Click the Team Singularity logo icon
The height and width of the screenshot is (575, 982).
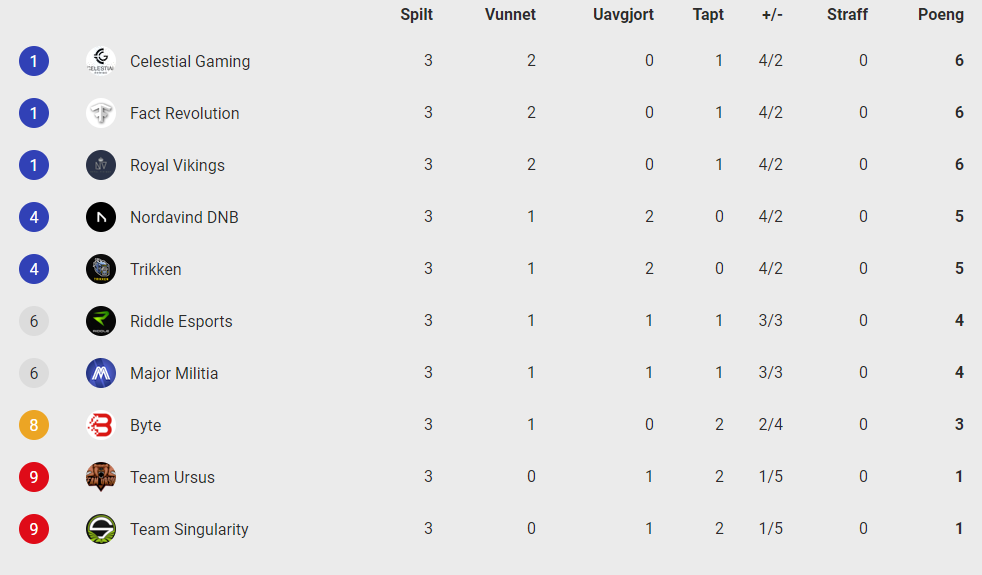point(101,529)
